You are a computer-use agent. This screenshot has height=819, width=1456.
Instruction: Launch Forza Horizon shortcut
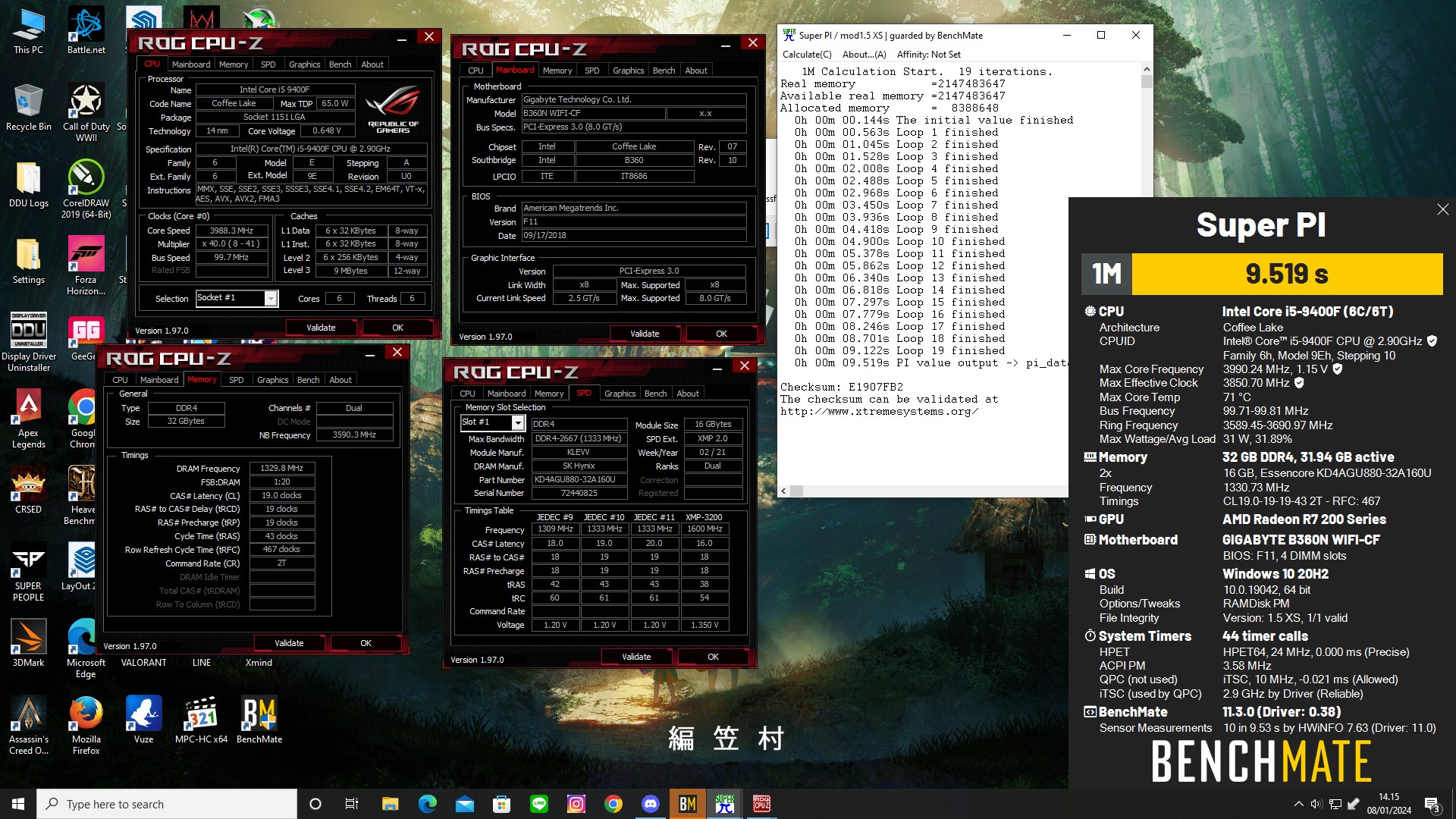click(86, 265)
